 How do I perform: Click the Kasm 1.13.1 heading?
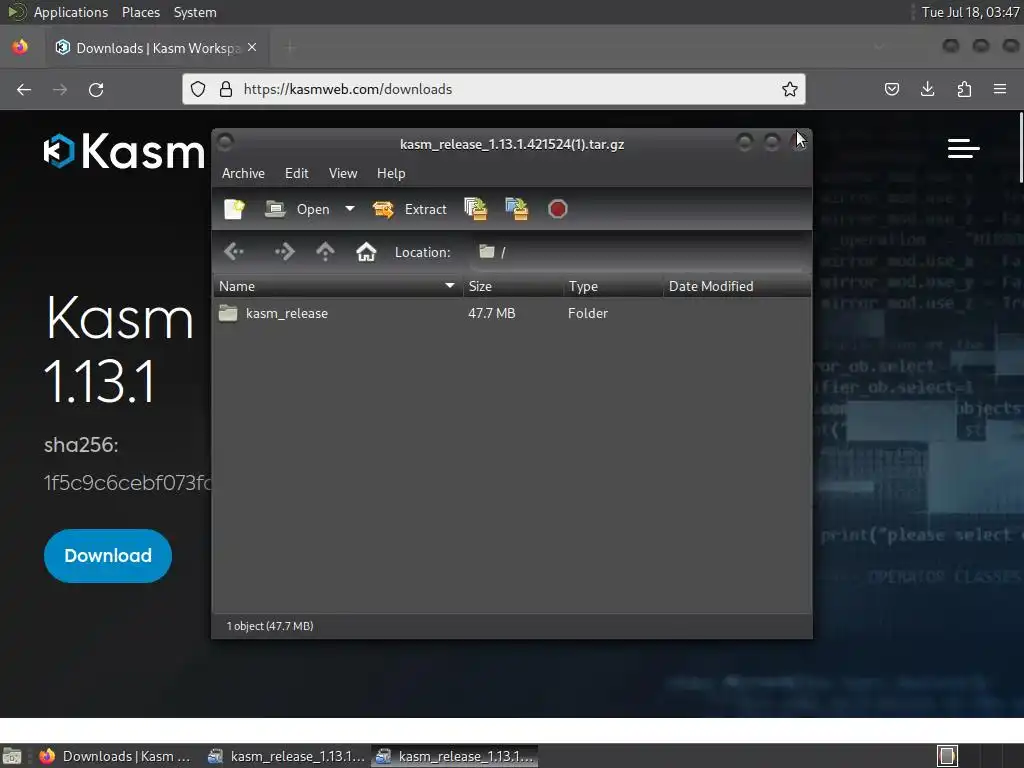click(x=120, y=349)
